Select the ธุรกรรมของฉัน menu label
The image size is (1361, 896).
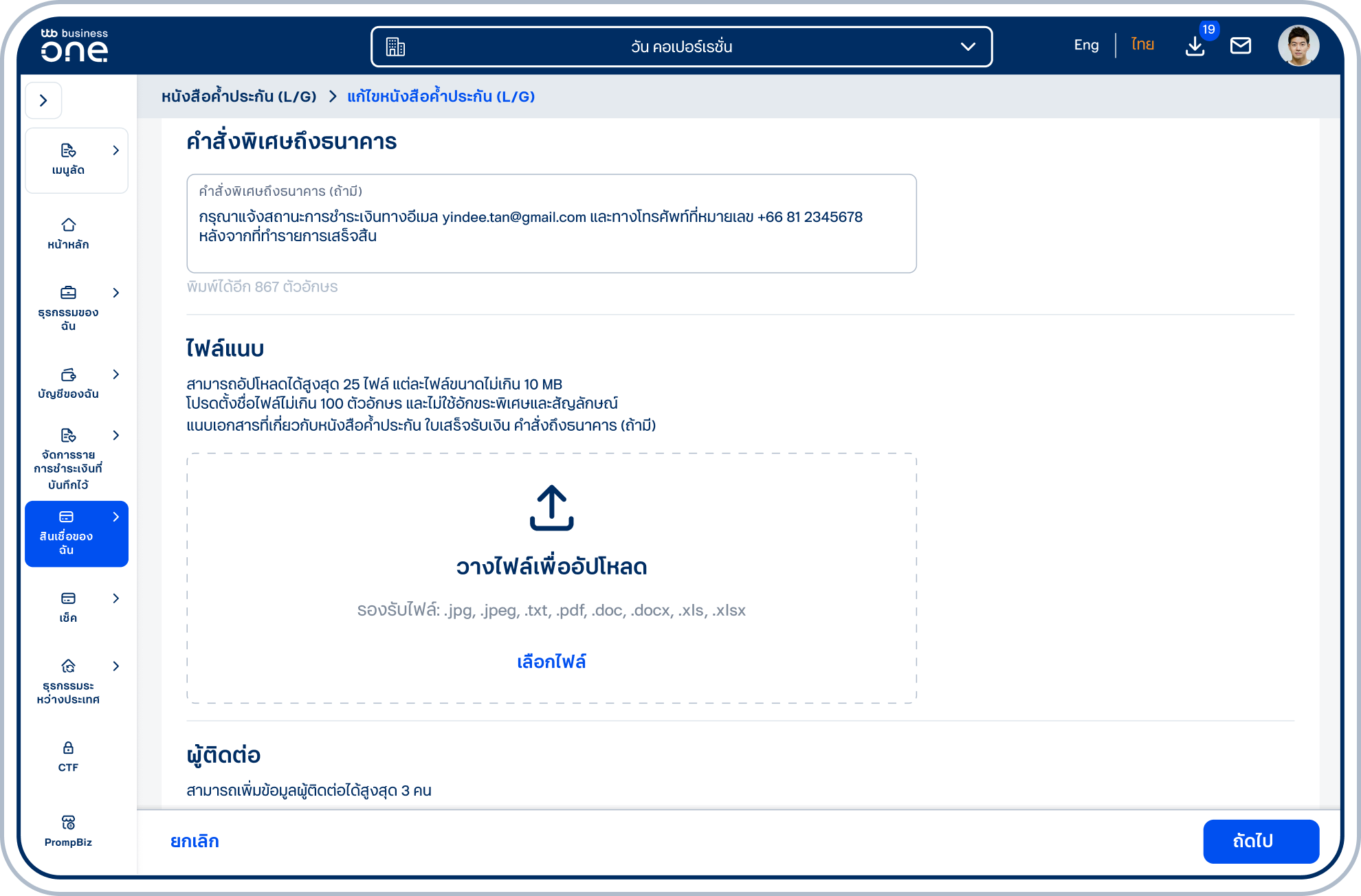(68, 320)
